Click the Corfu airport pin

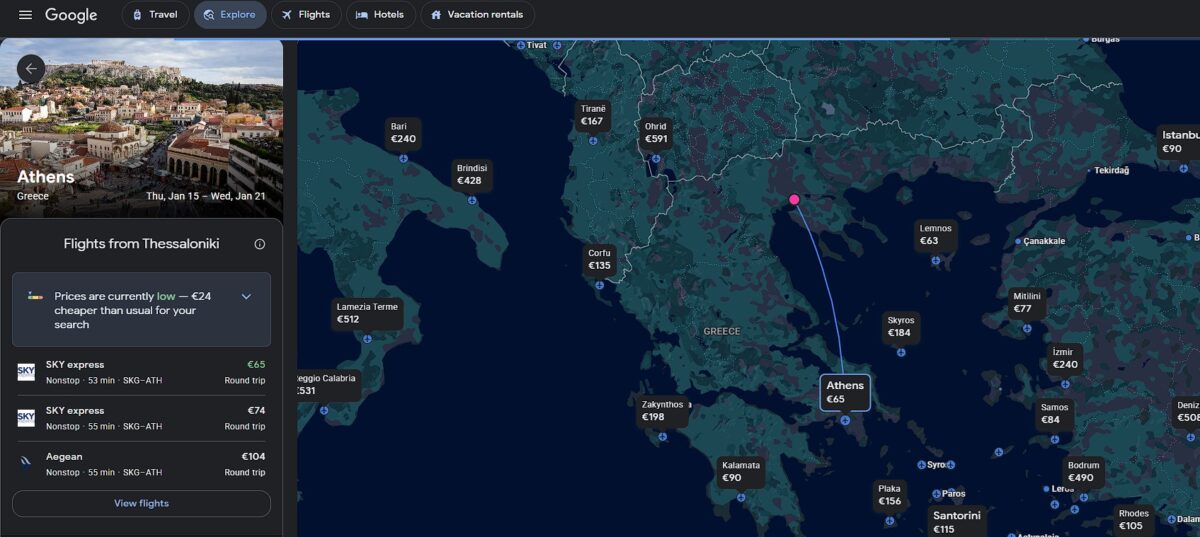pos(600,285)
